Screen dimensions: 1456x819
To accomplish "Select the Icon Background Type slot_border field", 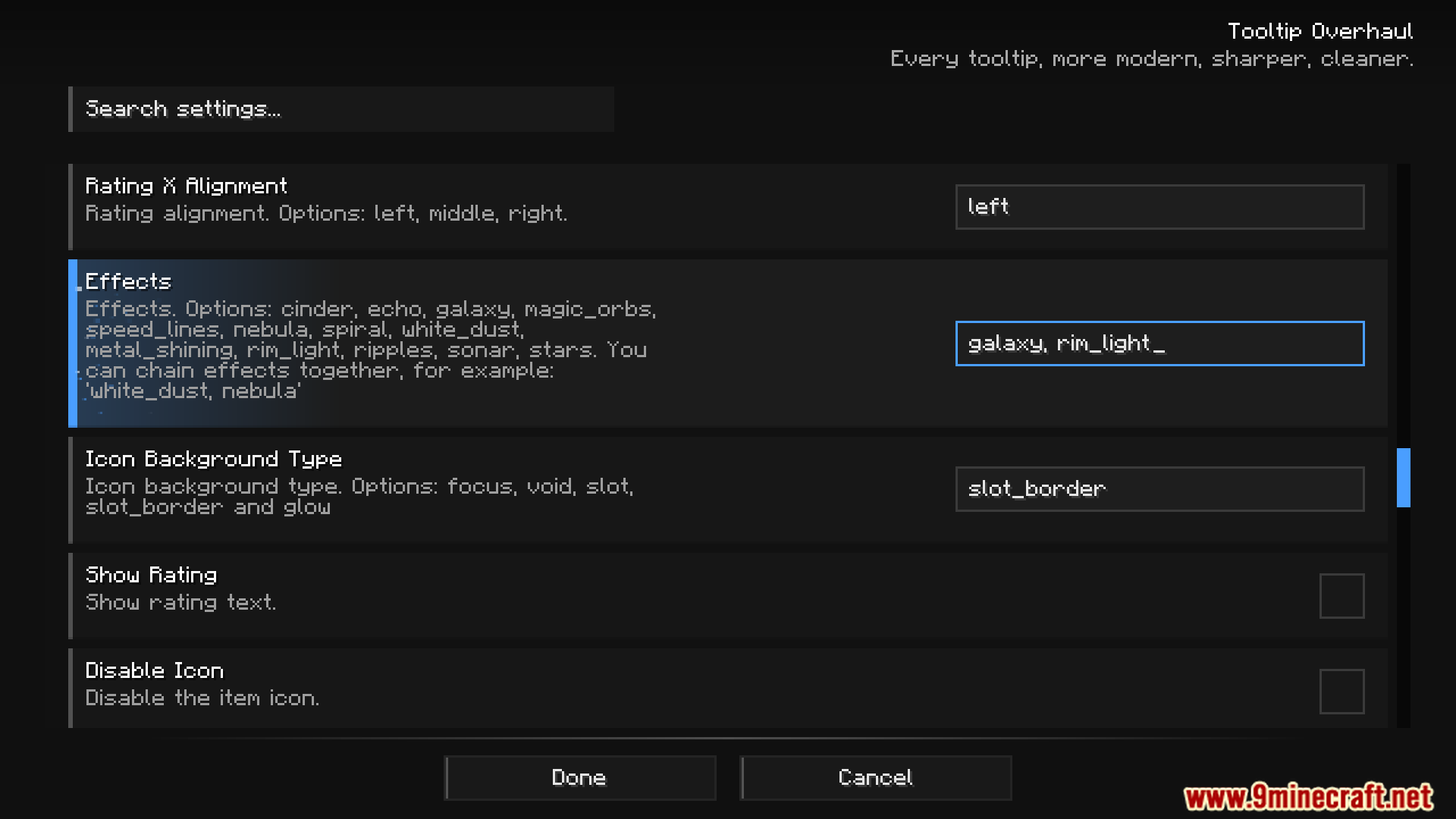I will 1159,489.
